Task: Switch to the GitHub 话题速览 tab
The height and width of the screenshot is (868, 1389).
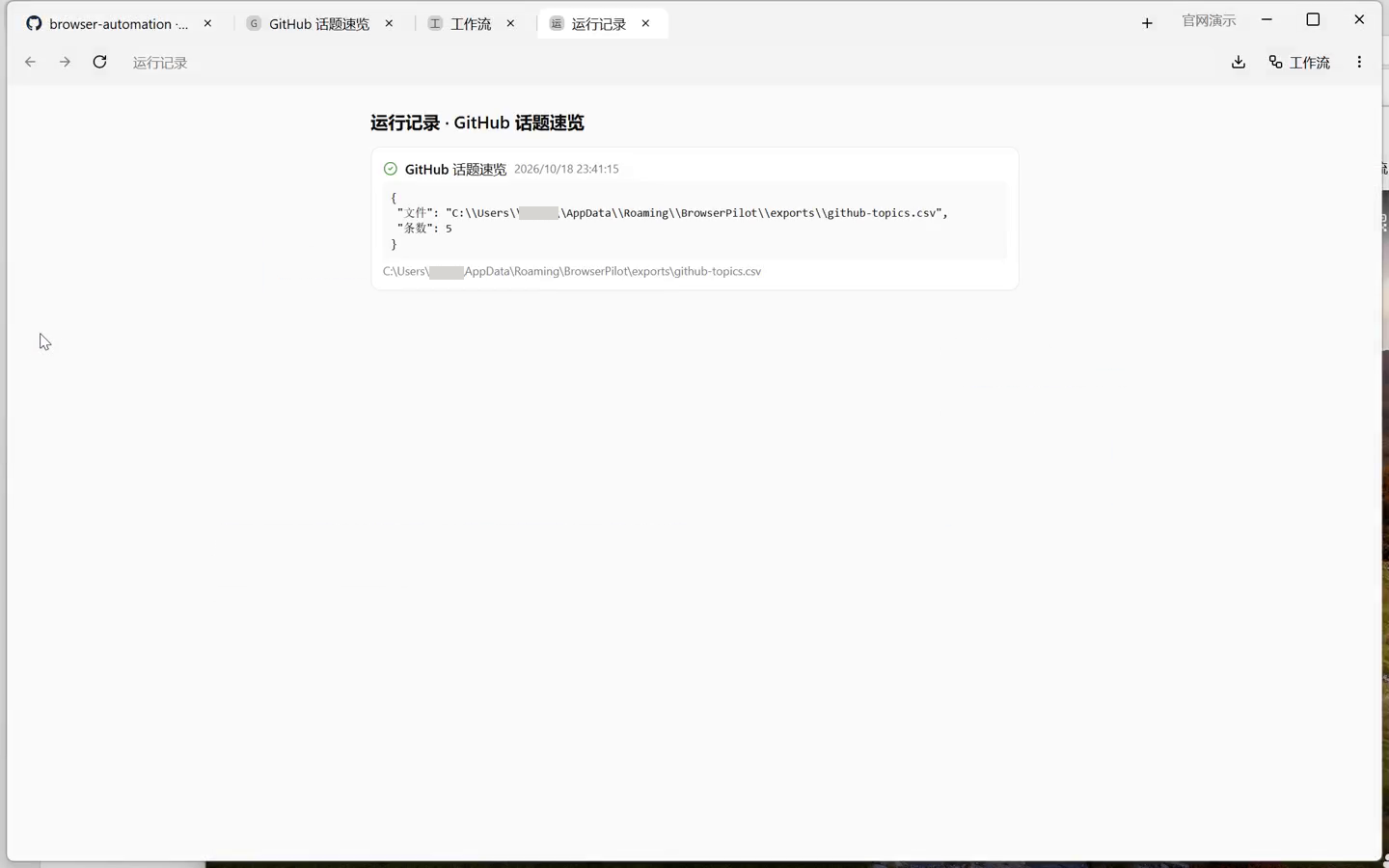Action: [320, 23]
